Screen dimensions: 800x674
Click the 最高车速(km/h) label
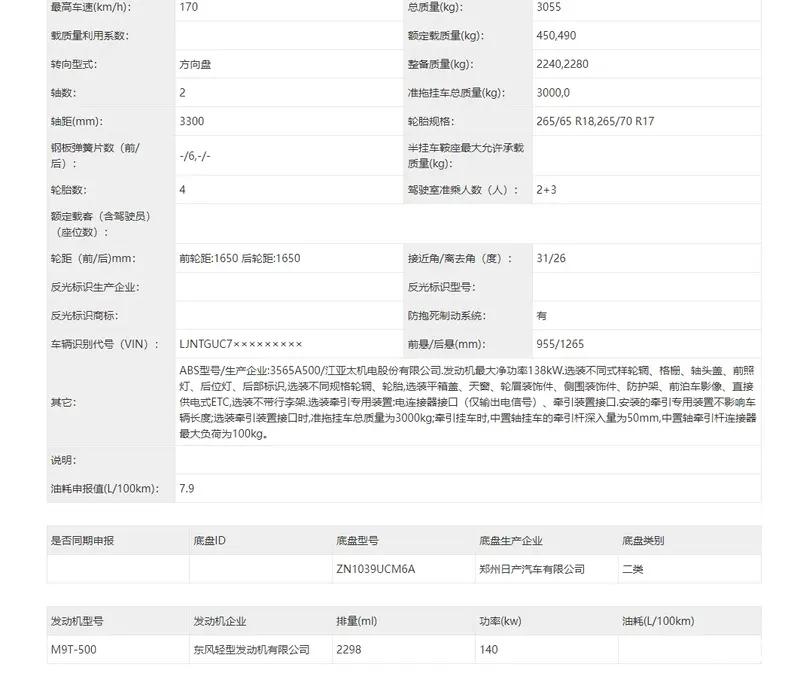[x=90, y=7]
